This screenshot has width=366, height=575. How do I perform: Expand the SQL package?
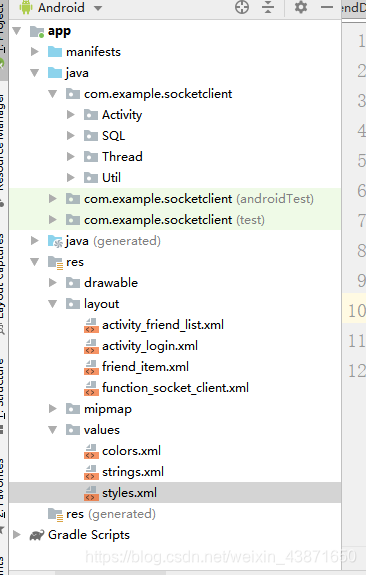[71, 136]
